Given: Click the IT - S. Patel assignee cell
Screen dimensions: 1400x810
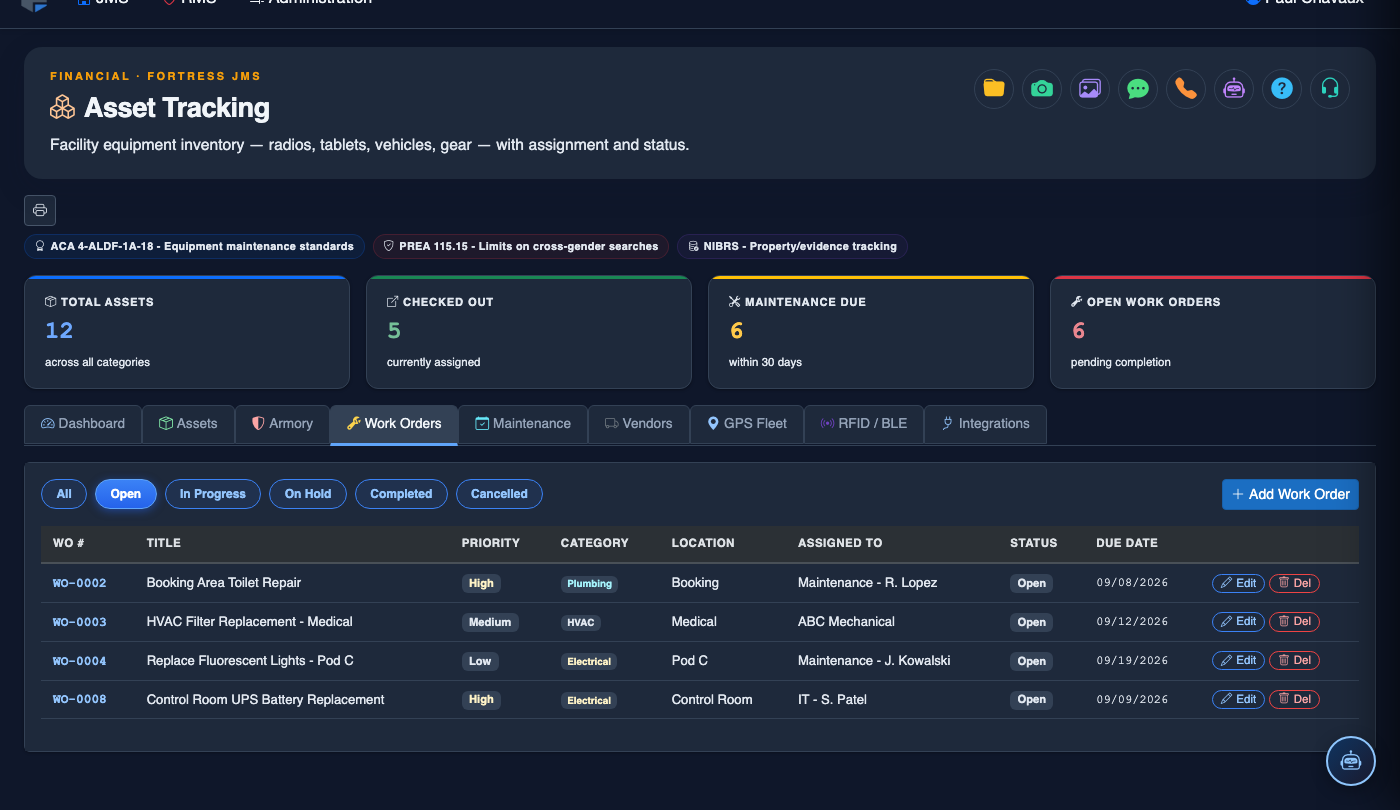Looking at the screenshot, I should pos(832,700).
